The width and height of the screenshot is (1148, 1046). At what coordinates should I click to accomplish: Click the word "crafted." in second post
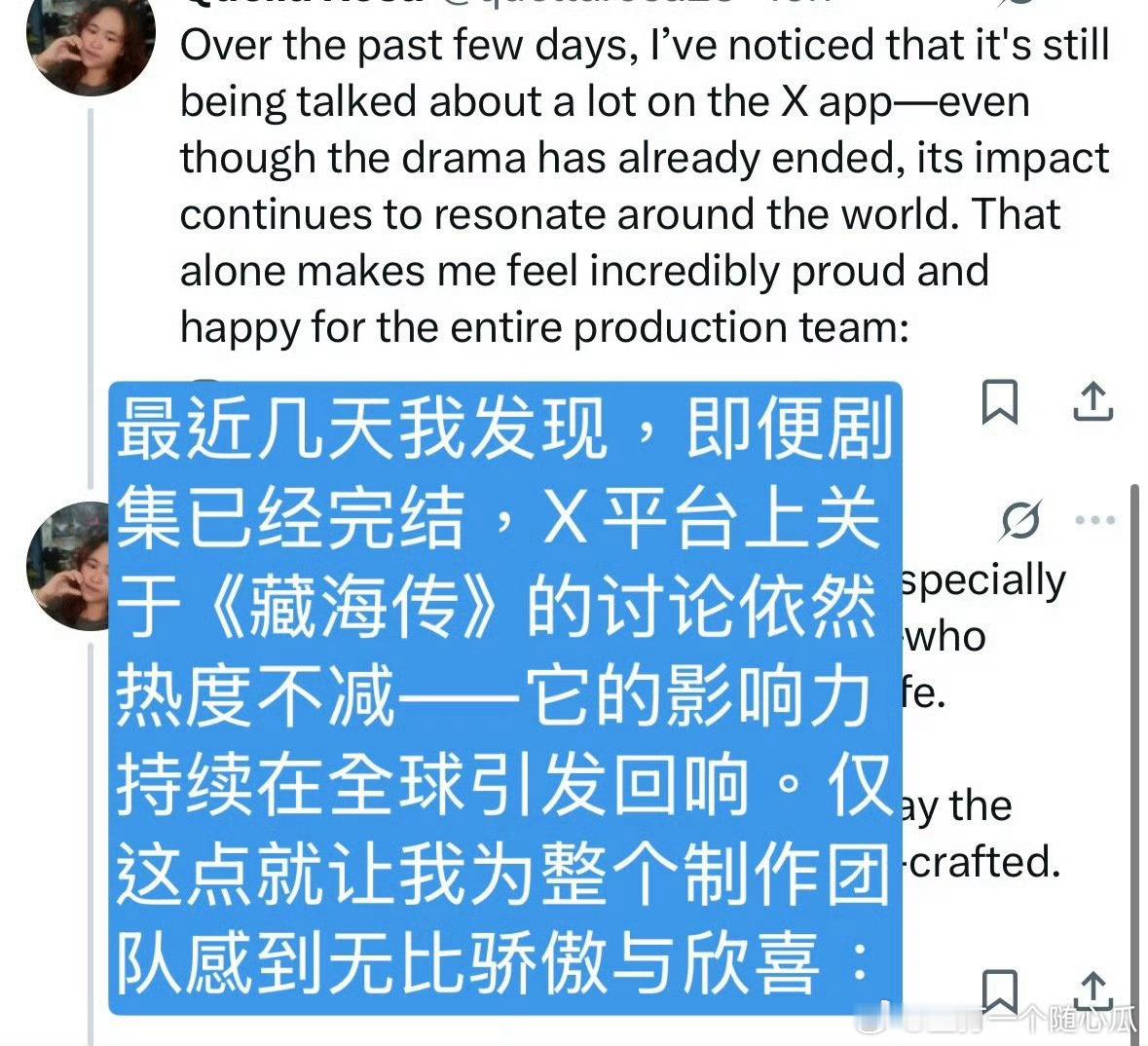(983, 861)
